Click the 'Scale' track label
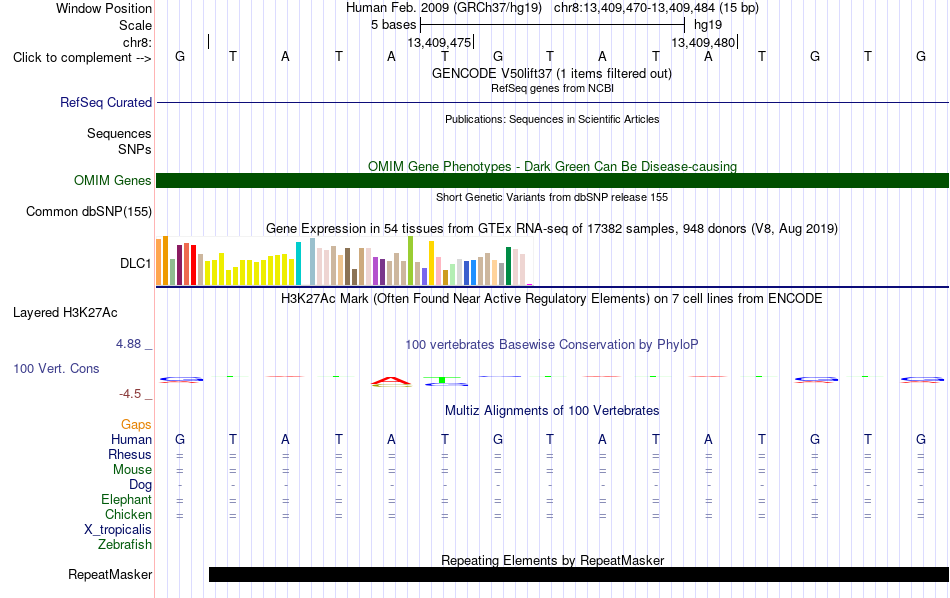This screenshot has height=598, width=950. point(135,25)
